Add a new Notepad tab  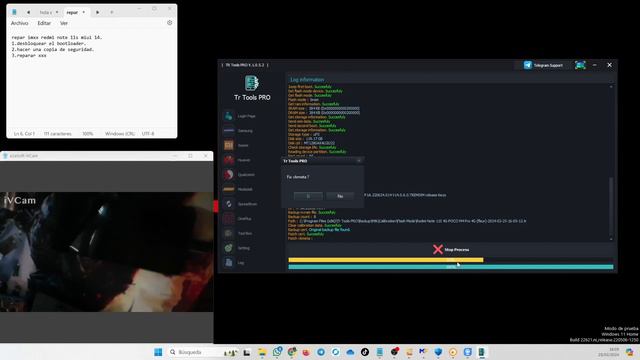pos(111,12)
